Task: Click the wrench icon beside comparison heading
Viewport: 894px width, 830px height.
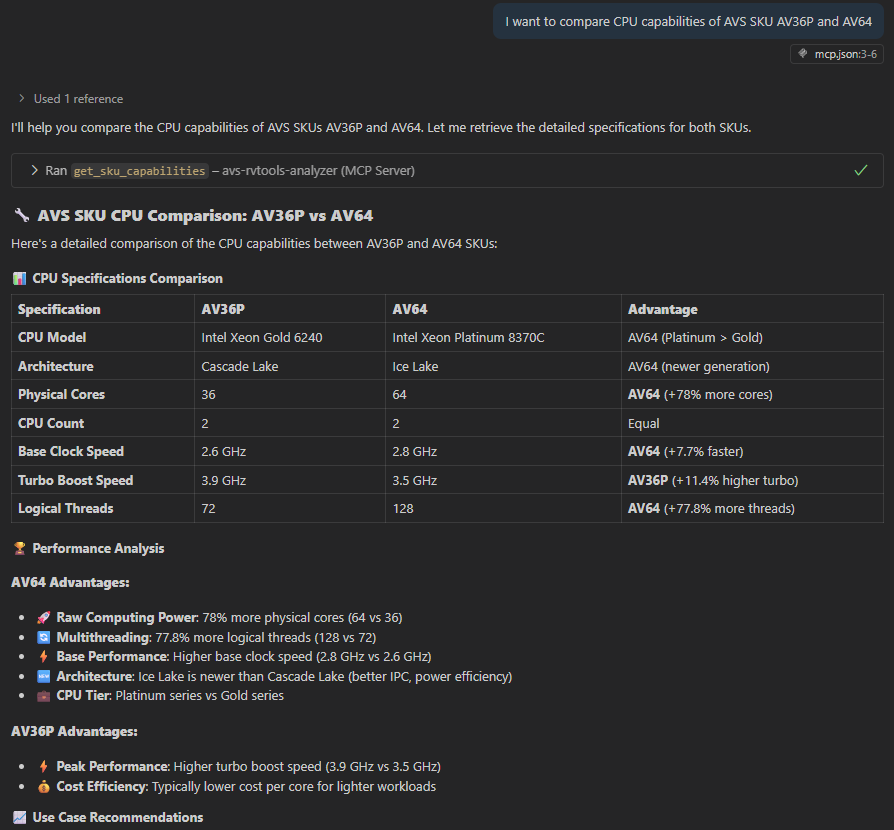Action: [22, 215]
